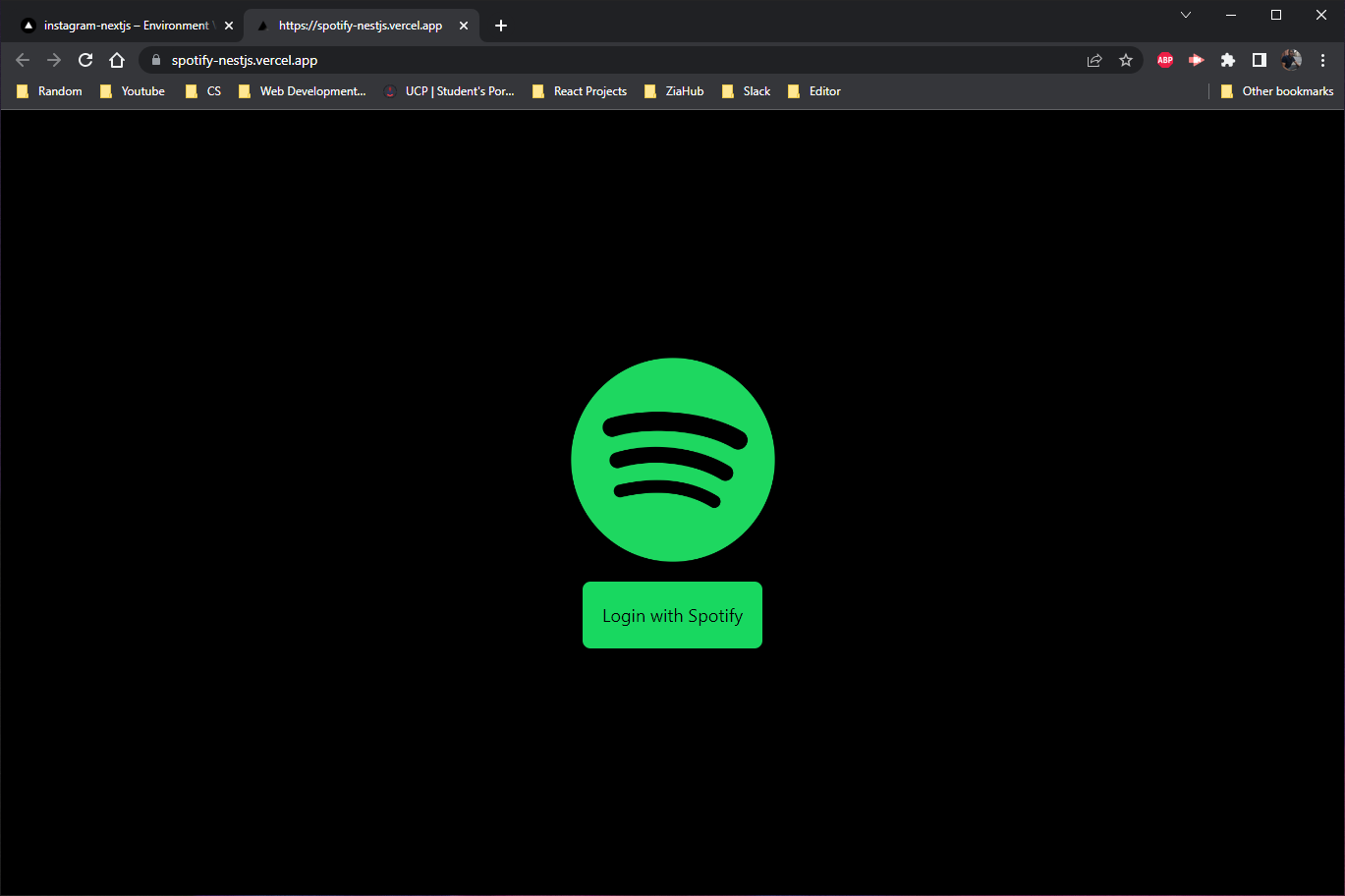Open the Youtube bookmarks folder

click(x=133, y=91)
